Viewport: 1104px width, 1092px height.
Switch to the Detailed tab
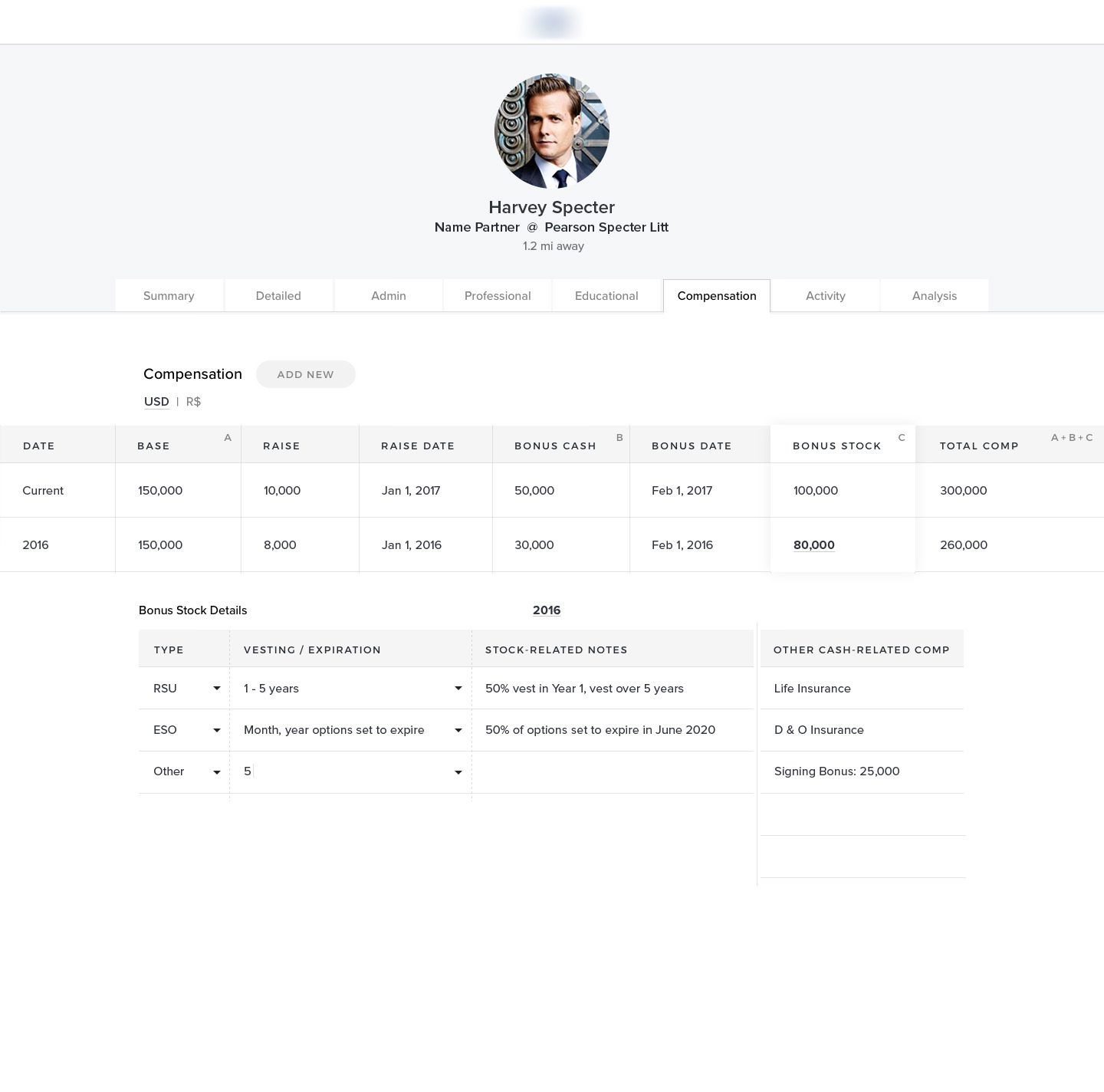pyautogui.click(x=278, y=296)
